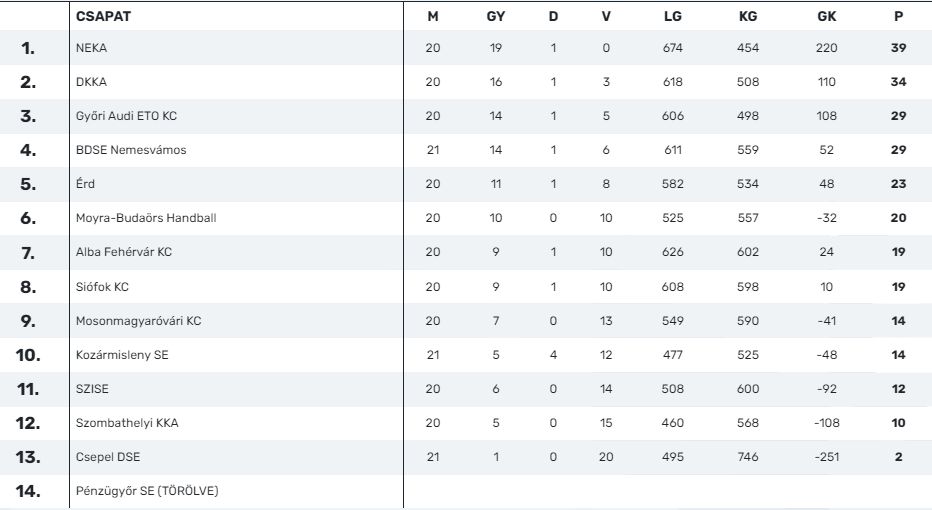Click Csepel DSE team name
The image size is (932, 510).
(108, 457)
